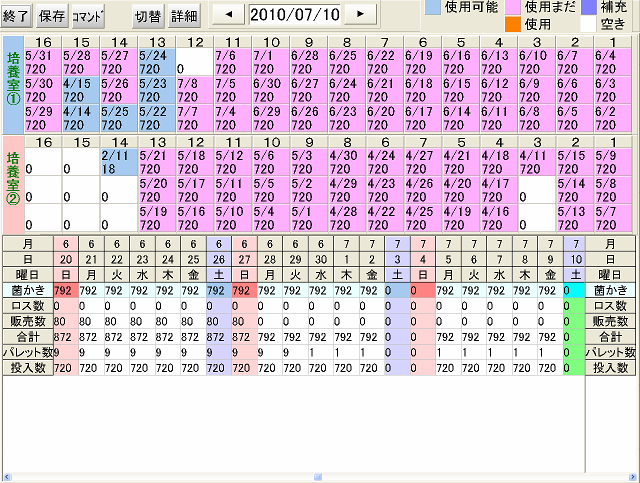Click the date field 2010/07/10
Screen dimensions: 640x483
coord(295,15)
